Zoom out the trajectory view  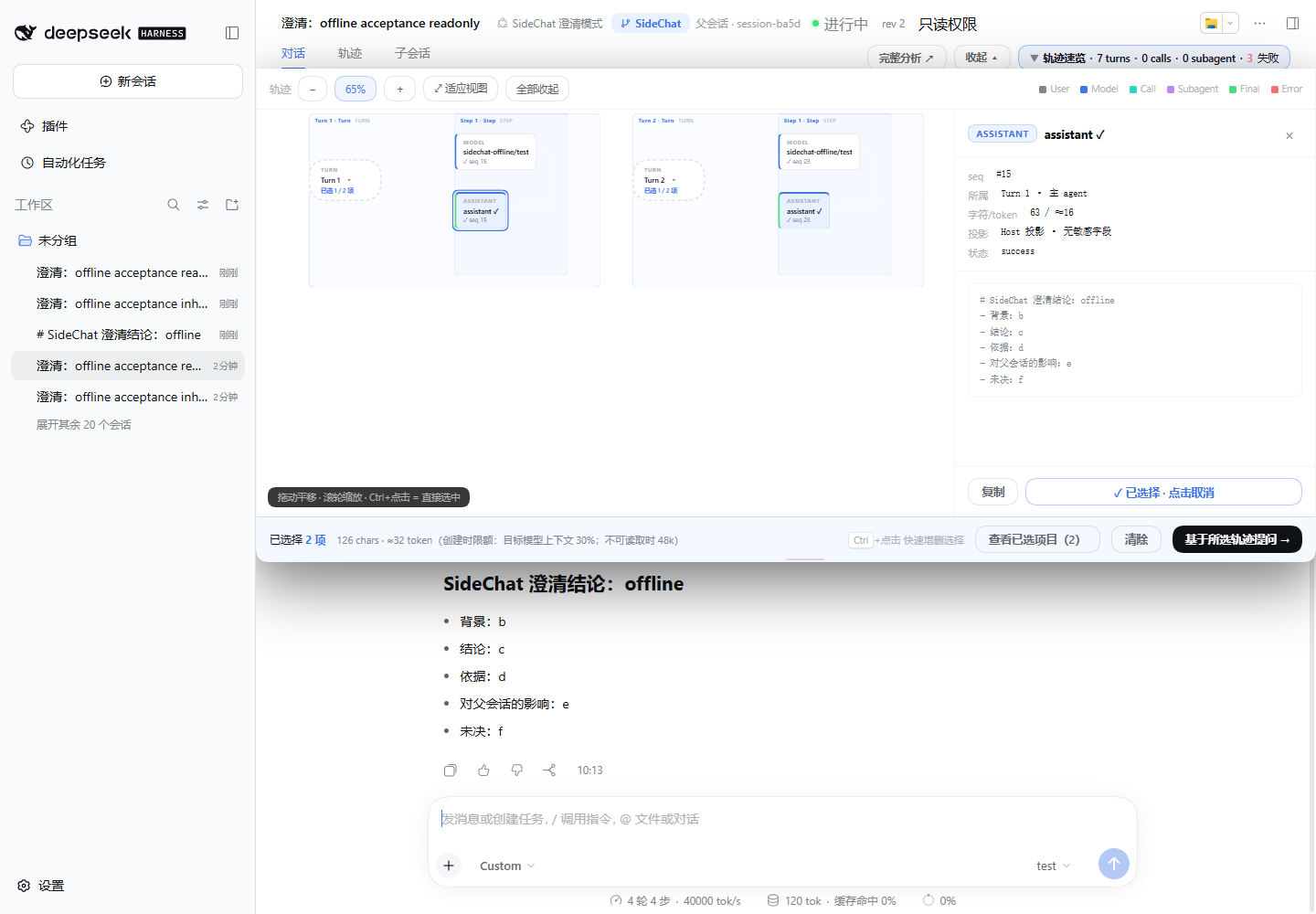click(x=313, y=89)
